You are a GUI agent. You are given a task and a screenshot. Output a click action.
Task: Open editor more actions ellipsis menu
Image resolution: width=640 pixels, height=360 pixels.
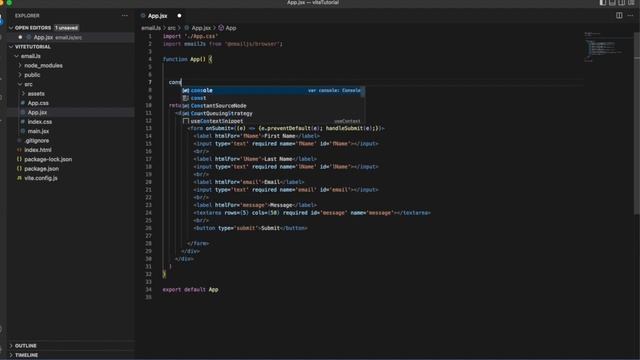coord(630,16)
